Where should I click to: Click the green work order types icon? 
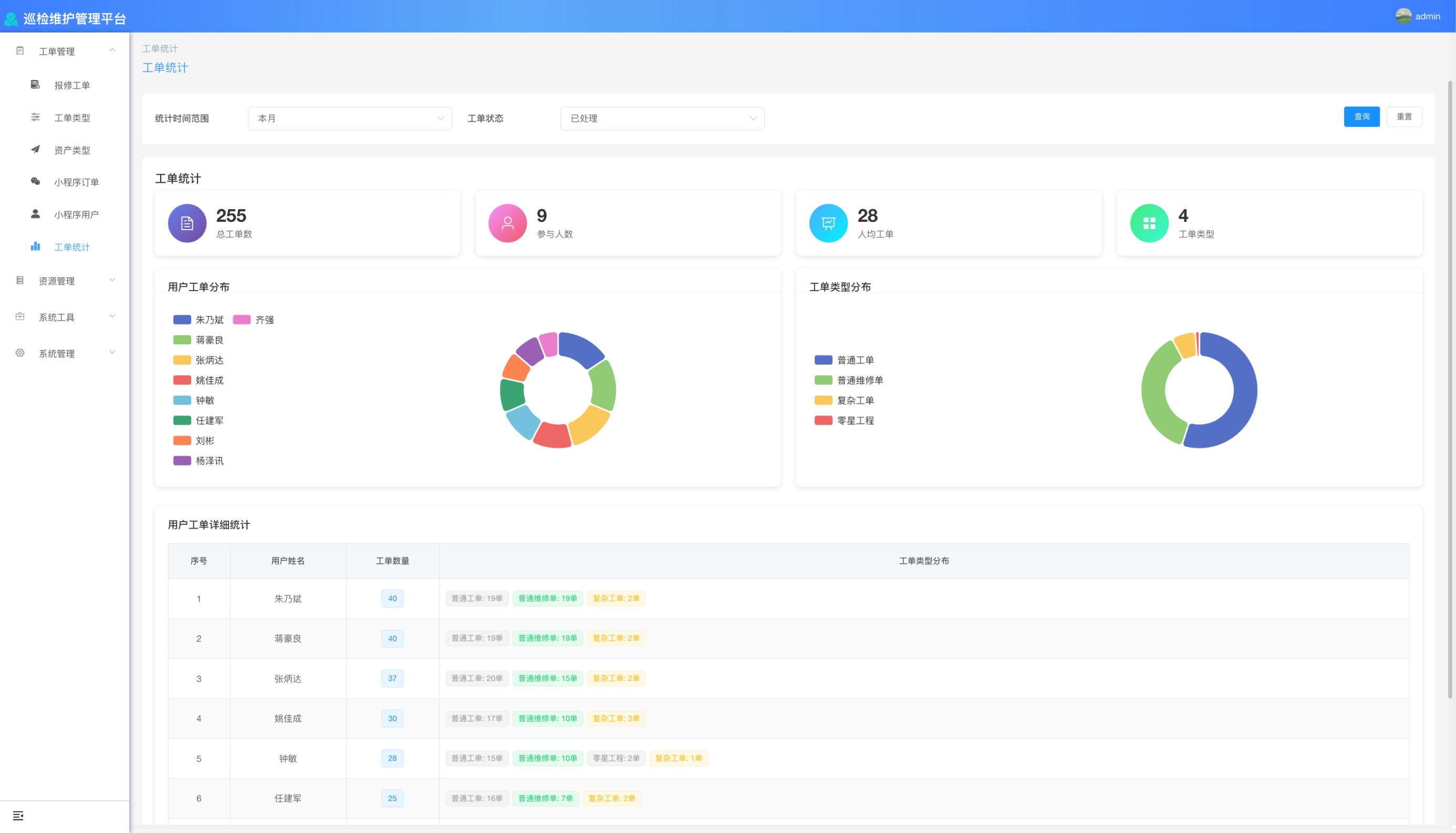tap(1149, 223)
